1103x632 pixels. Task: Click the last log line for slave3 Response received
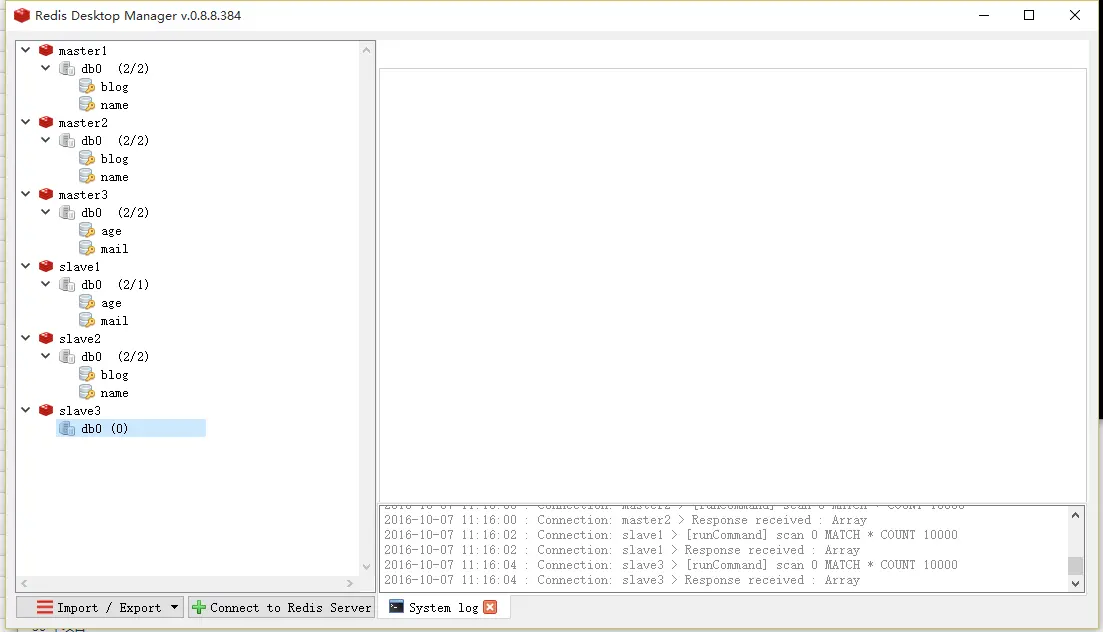coord(622,580)
